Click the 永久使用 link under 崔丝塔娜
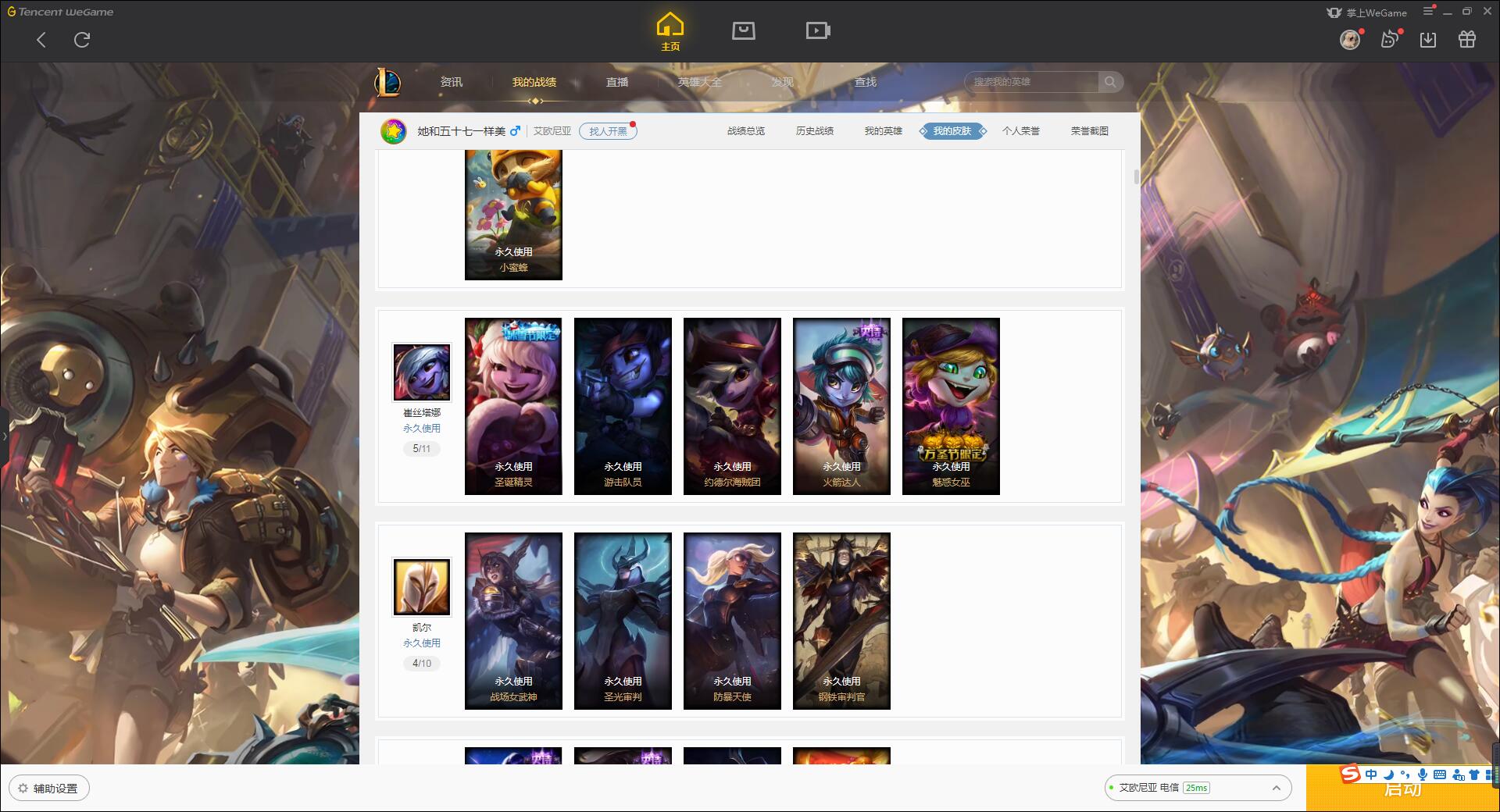 tap(422, 429)
